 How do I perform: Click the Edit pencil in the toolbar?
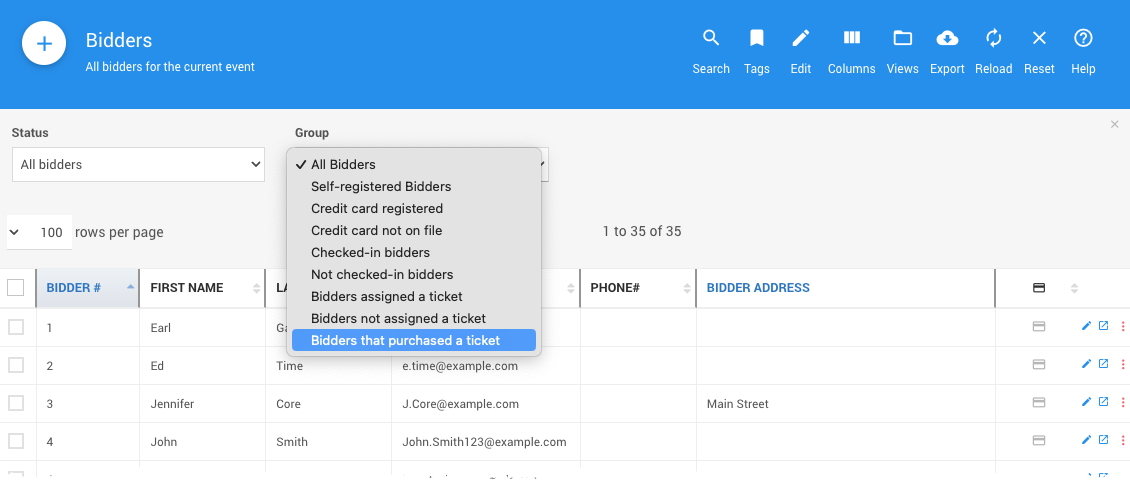801,50
